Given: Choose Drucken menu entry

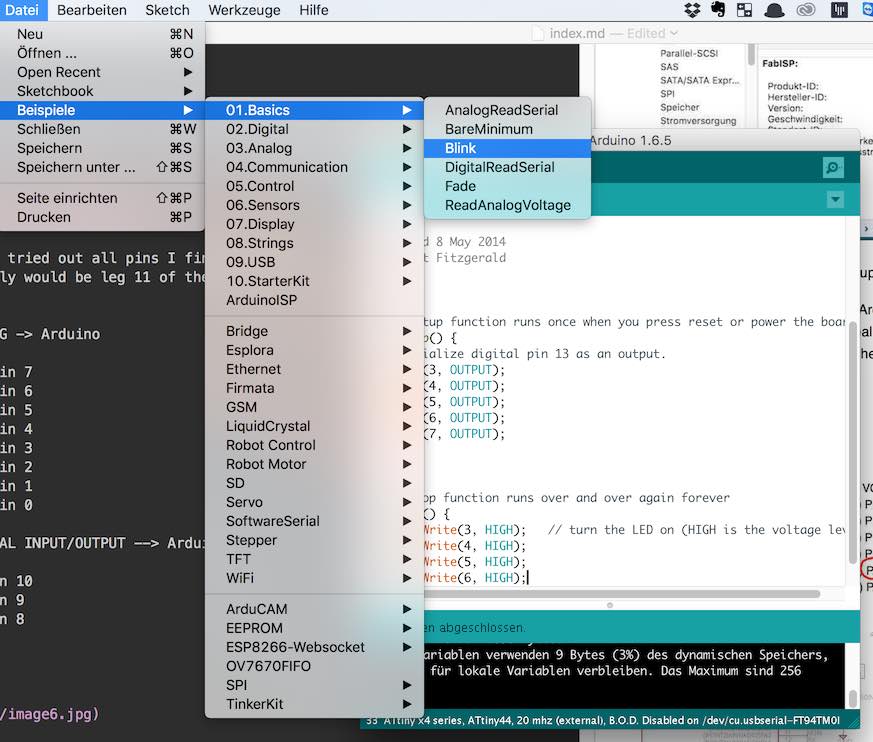Looking at the screenshot, I should pos(102,217).
